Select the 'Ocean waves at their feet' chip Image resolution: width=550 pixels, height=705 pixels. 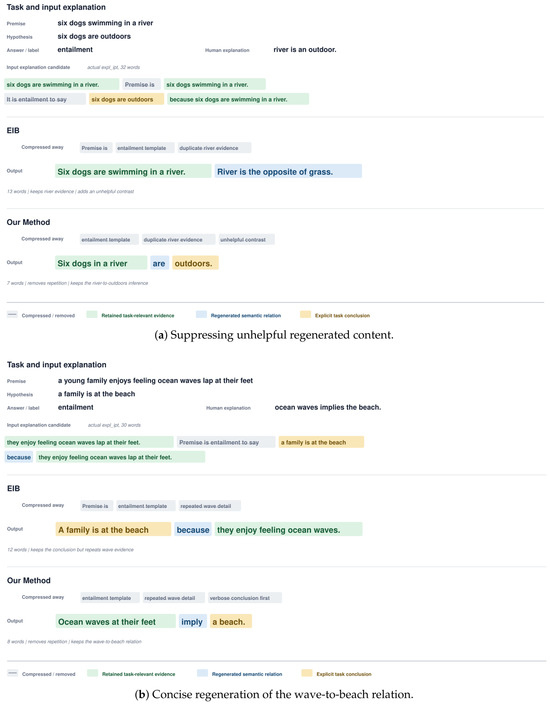(x=116, y=621)
